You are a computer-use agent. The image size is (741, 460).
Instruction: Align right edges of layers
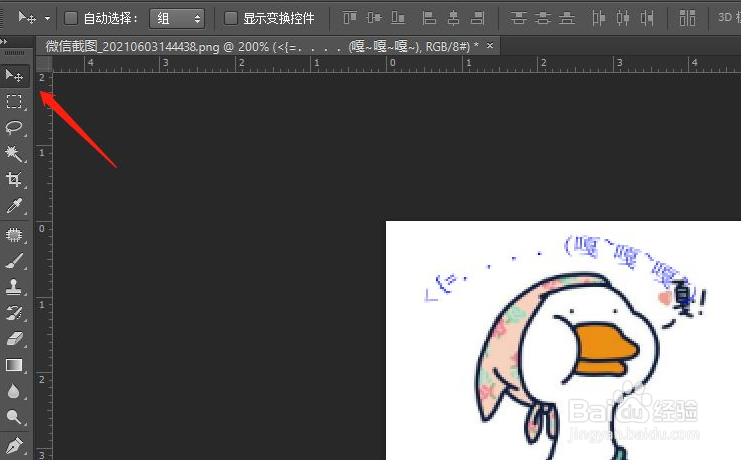tap(478, 18)
